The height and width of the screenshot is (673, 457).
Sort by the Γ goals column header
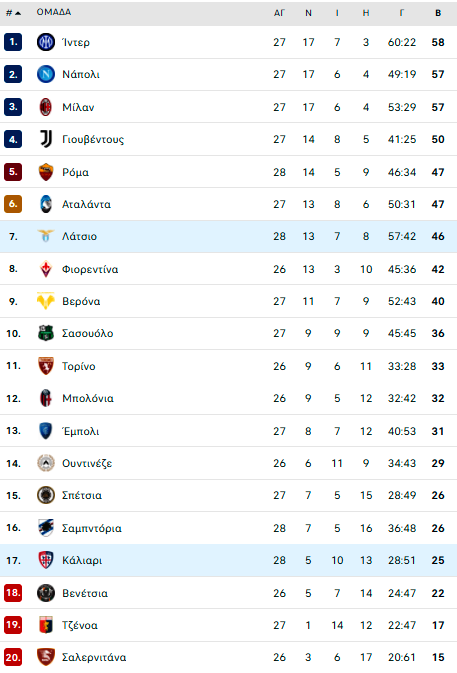pyautogui.click(x=402, y=13)
